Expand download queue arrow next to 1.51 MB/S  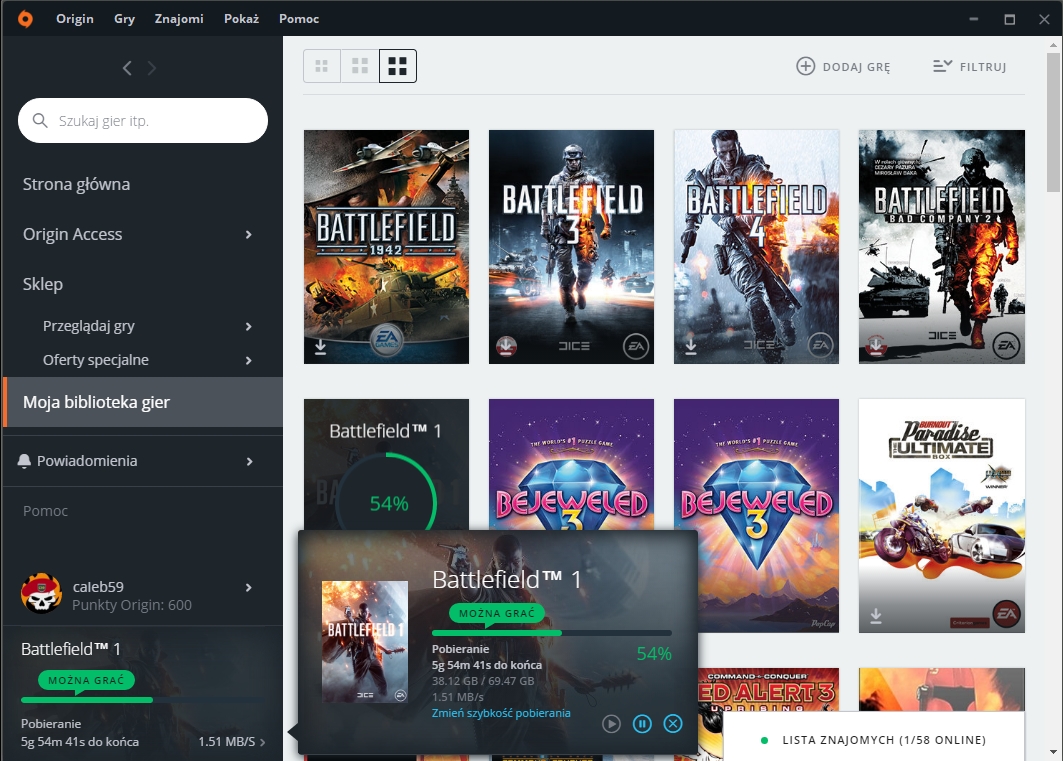point(262,742)
